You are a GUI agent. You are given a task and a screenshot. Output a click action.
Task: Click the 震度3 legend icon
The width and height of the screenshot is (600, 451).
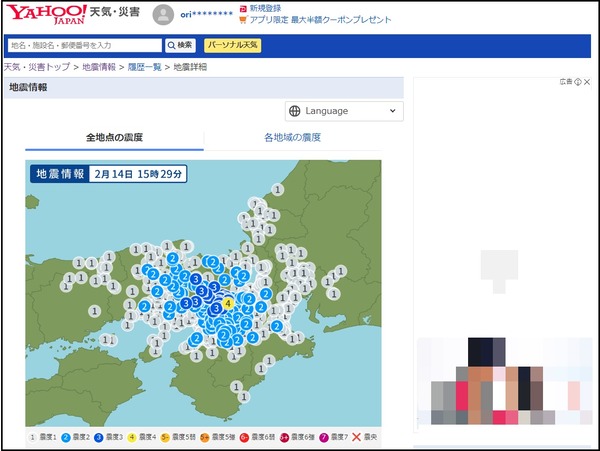[x=99, y=437]
